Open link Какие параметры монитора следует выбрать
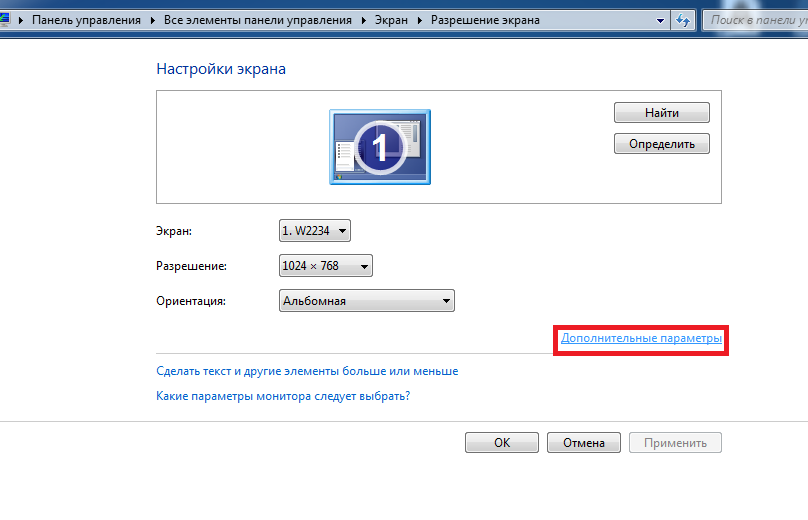 [x=283, y=396]
